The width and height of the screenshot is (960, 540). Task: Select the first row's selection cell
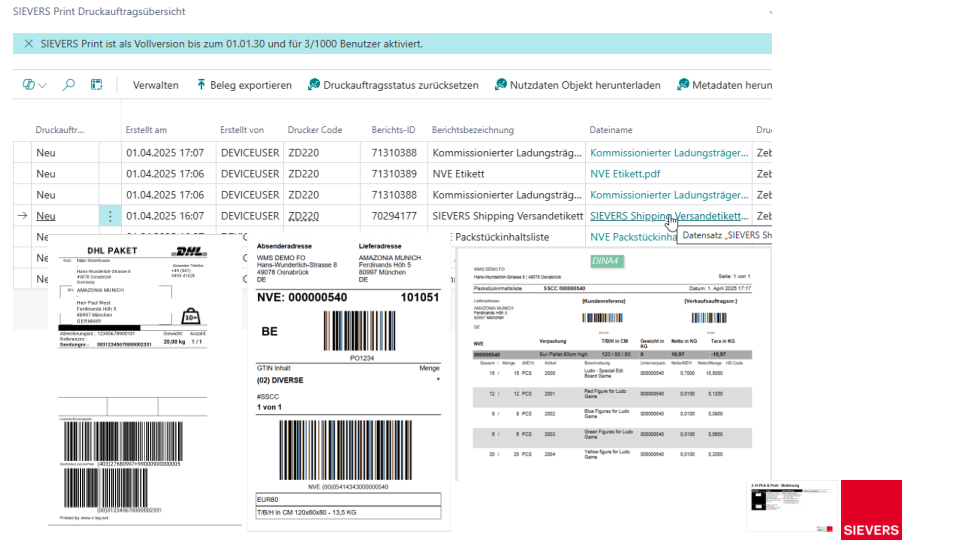coord(23,152)
